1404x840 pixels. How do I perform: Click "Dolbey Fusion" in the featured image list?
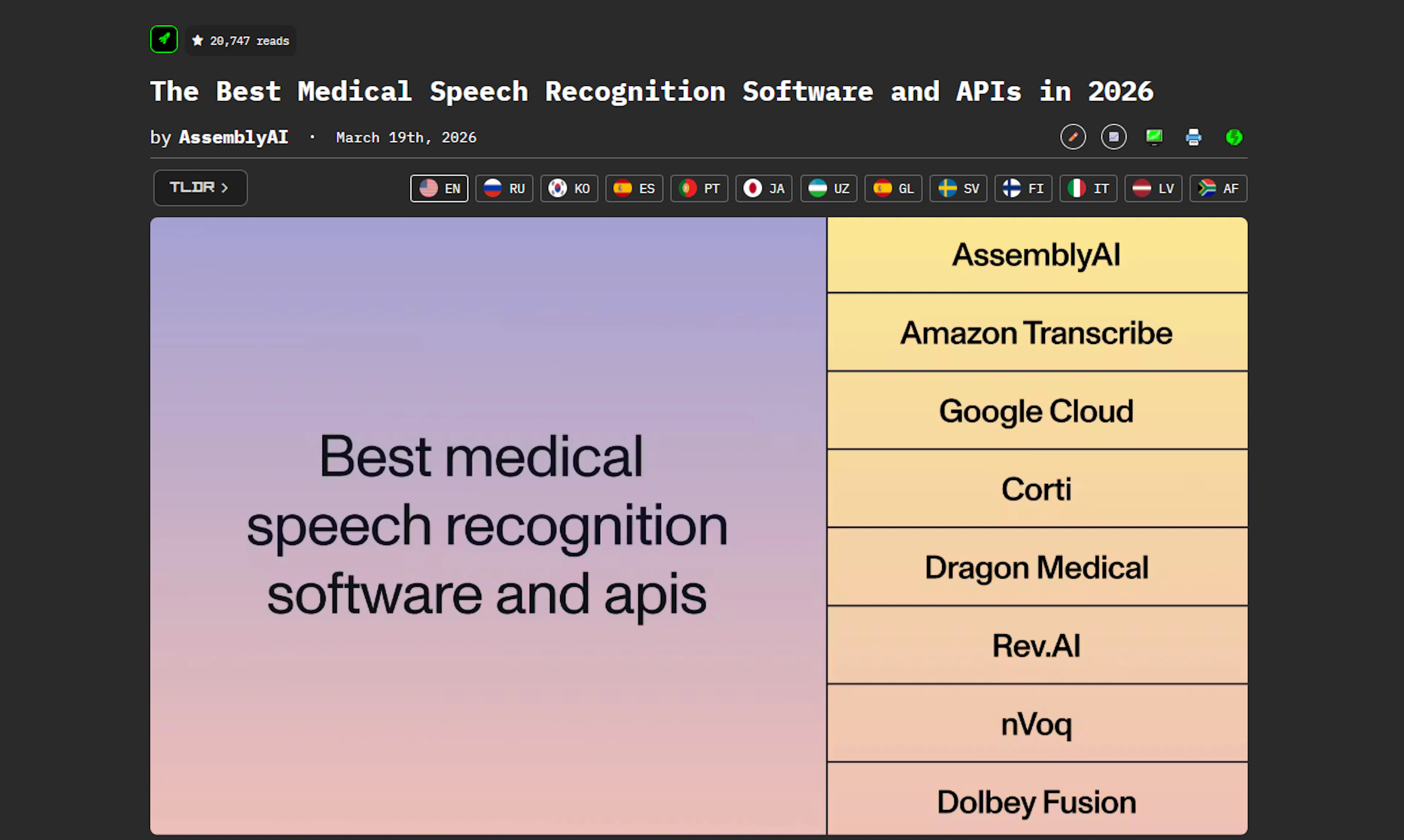tap(1037, 803)
